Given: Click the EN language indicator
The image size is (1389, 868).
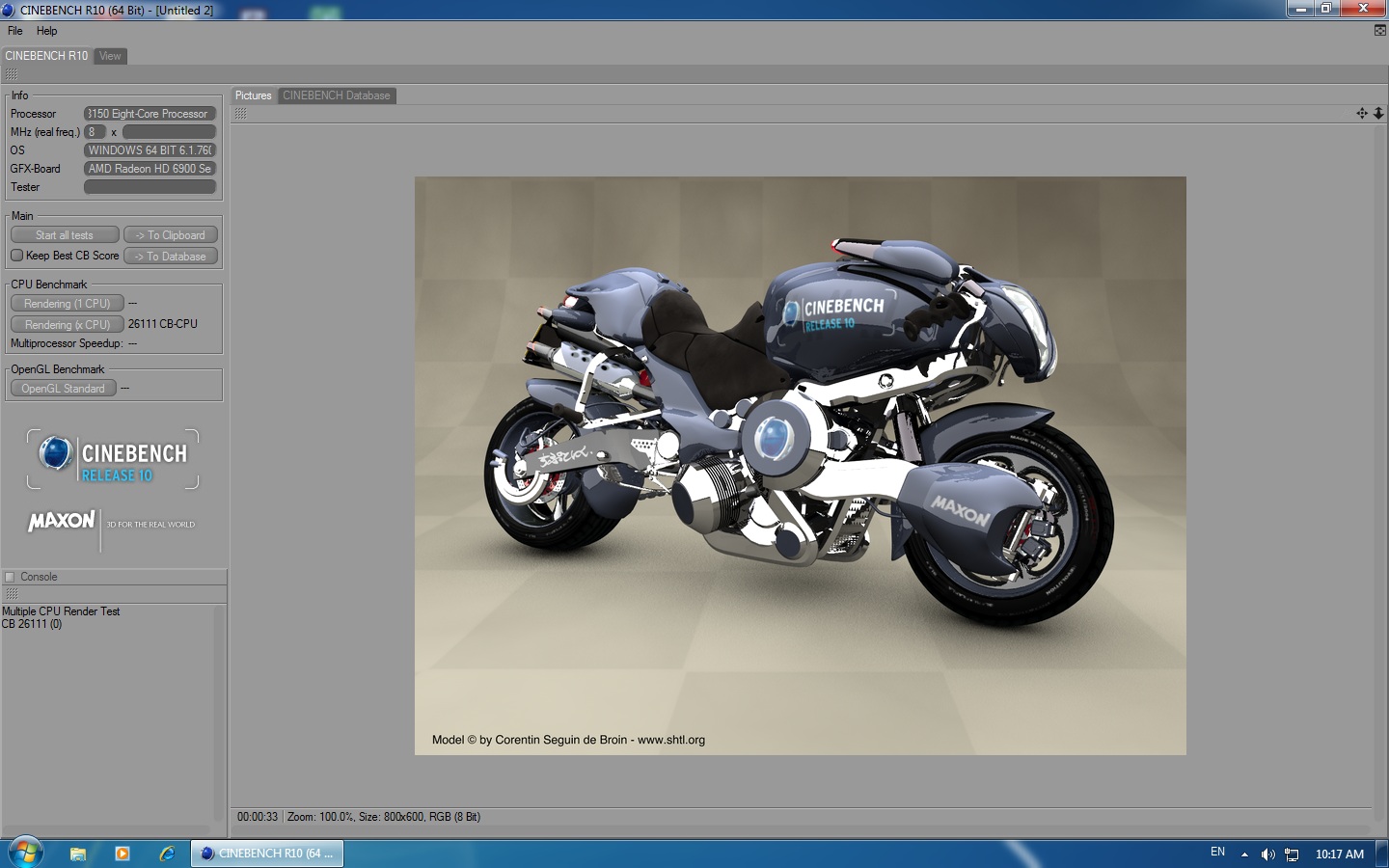Looking at the screenshot, I should click(1217, 853).
